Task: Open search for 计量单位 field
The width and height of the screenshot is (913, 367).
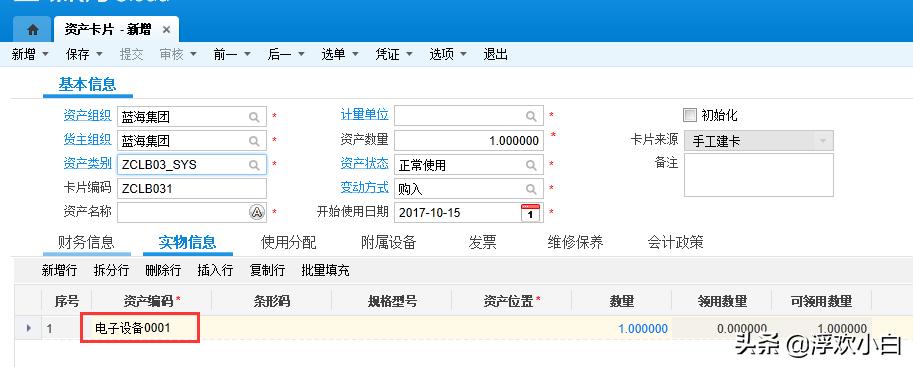Action: coord(531,117)
